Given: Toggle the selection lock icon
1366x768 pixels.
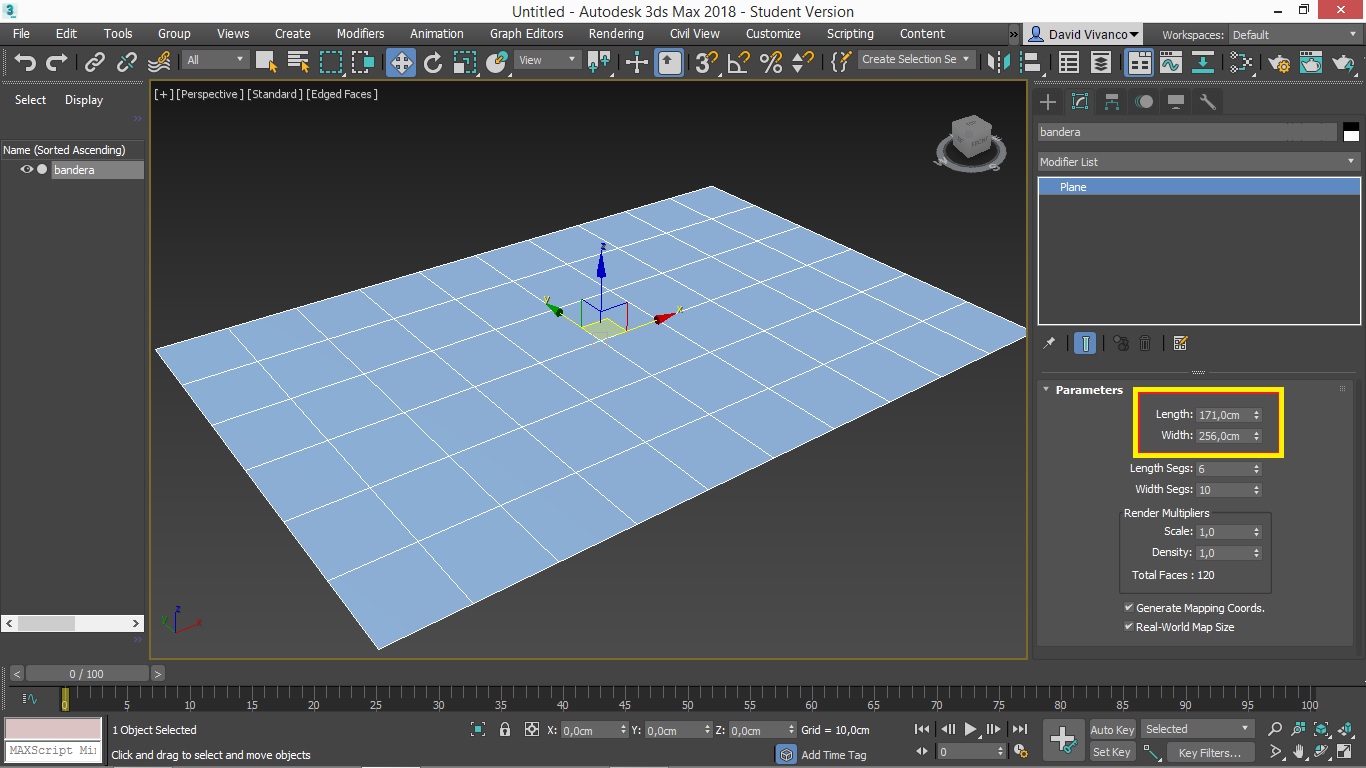Looking at the screenshot, I should click(x=505, y=730).
